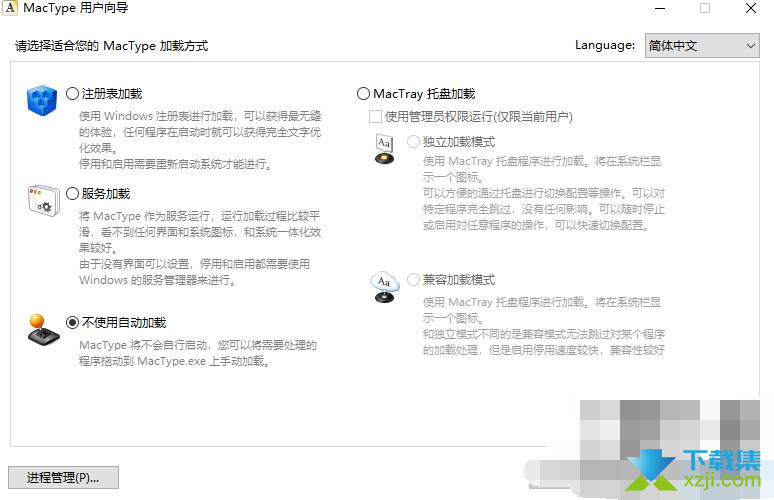Click the joystick manual-load icon
Screen dimensions: 774x500
tap(42, 330)
